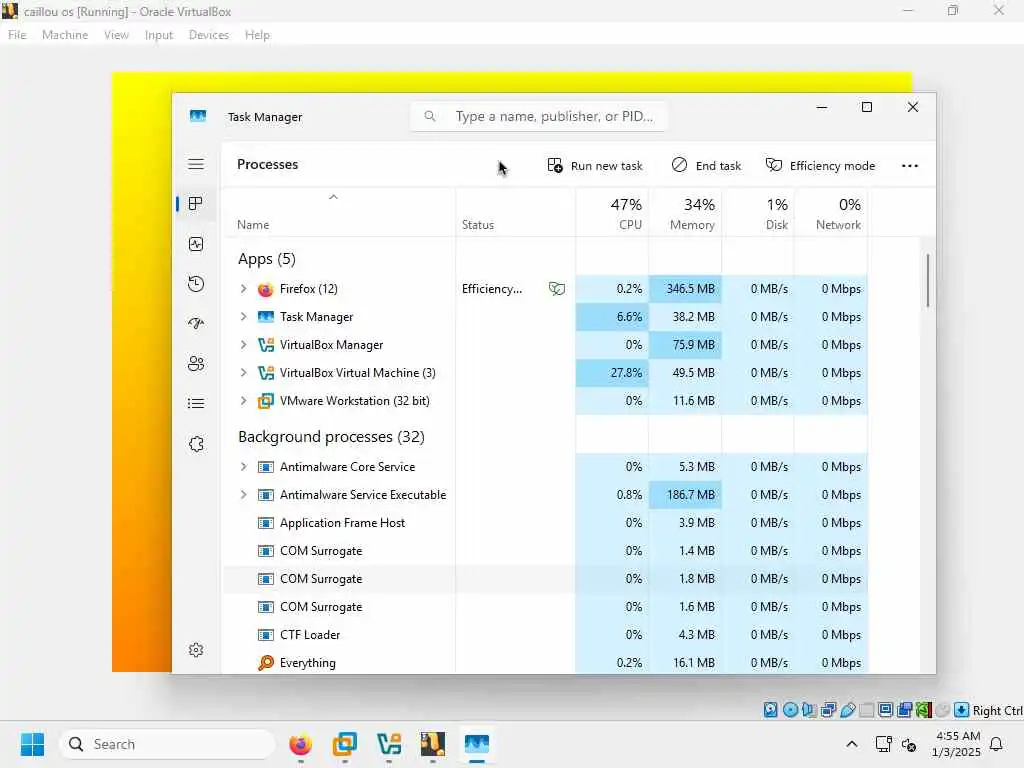Image resolution: width=1024 pixels, height=768 pixels.
Task: Open VirtualBox Manager from the taskbar
Action: pos(389,744)
